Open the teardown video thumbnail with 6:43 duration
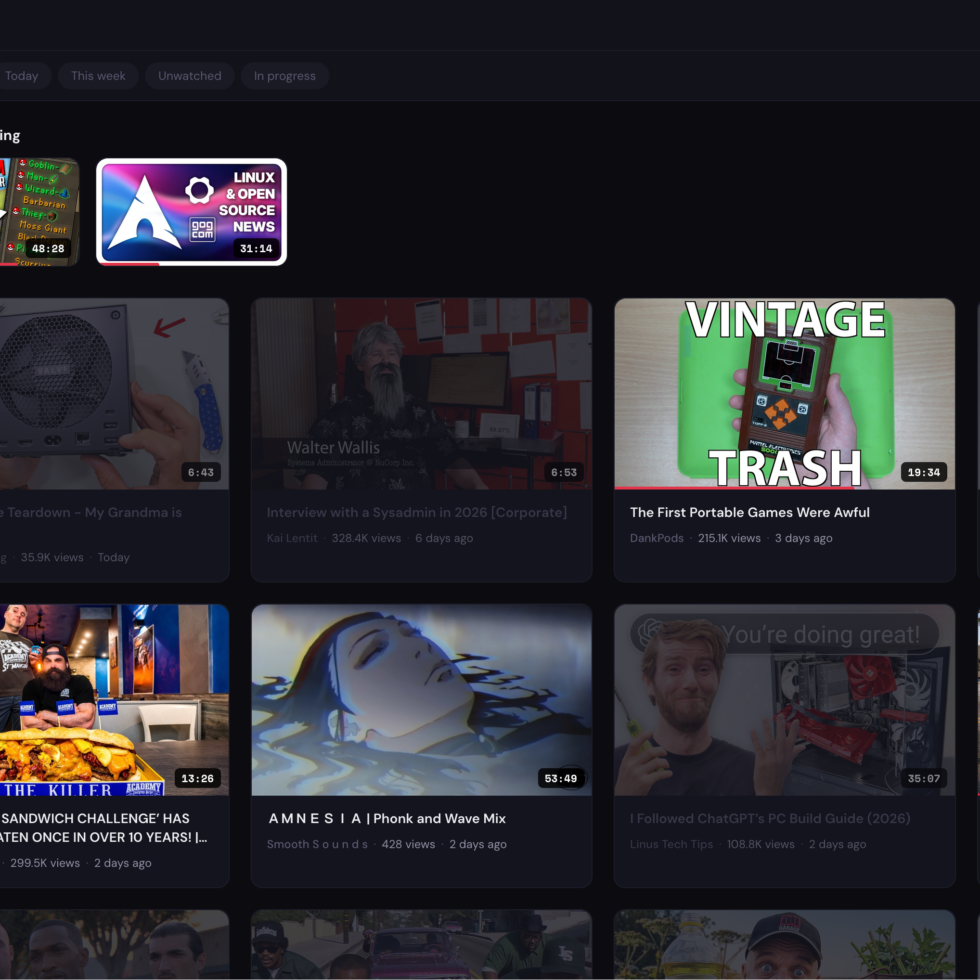980x980 pixels. pos(114,394)
